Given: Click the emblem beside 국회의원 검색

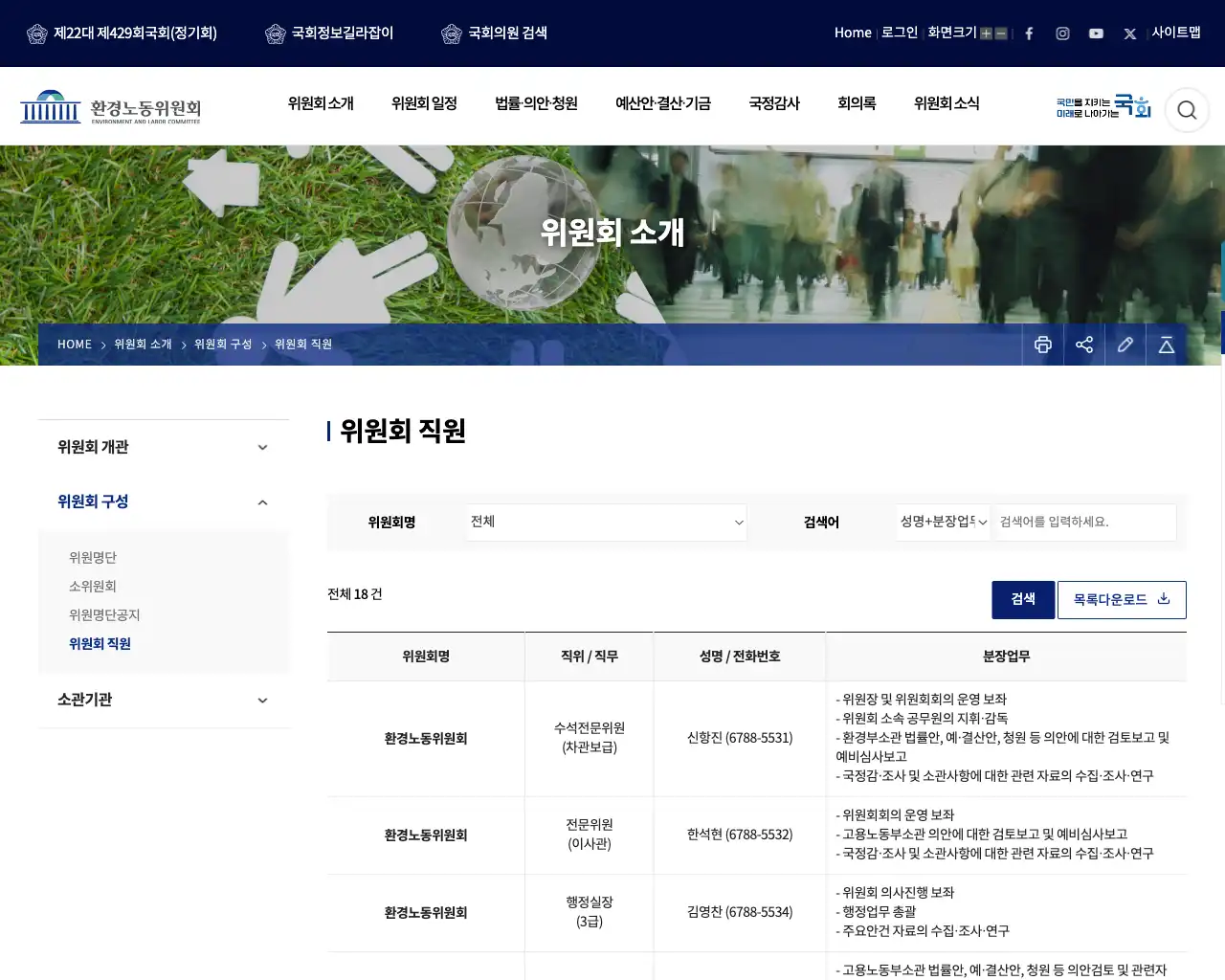Looking at the screenshot, I should 452,33.
